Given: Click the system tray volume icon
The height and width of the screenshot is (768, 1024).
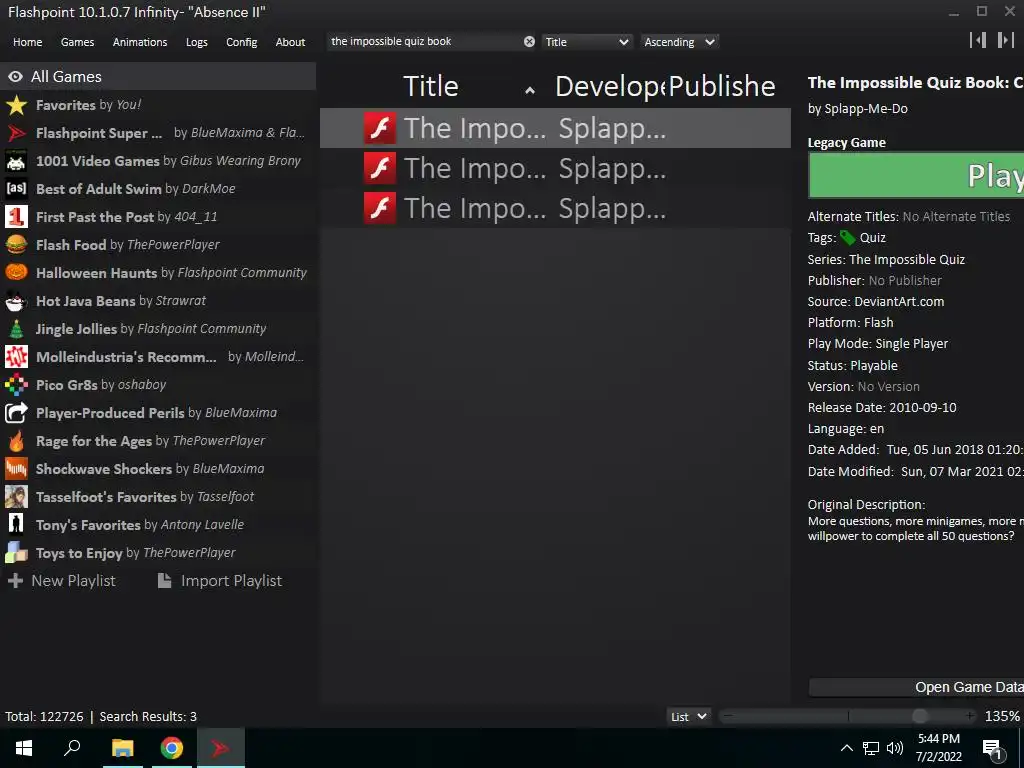Looking at the screenshot, I should [895, 748].
